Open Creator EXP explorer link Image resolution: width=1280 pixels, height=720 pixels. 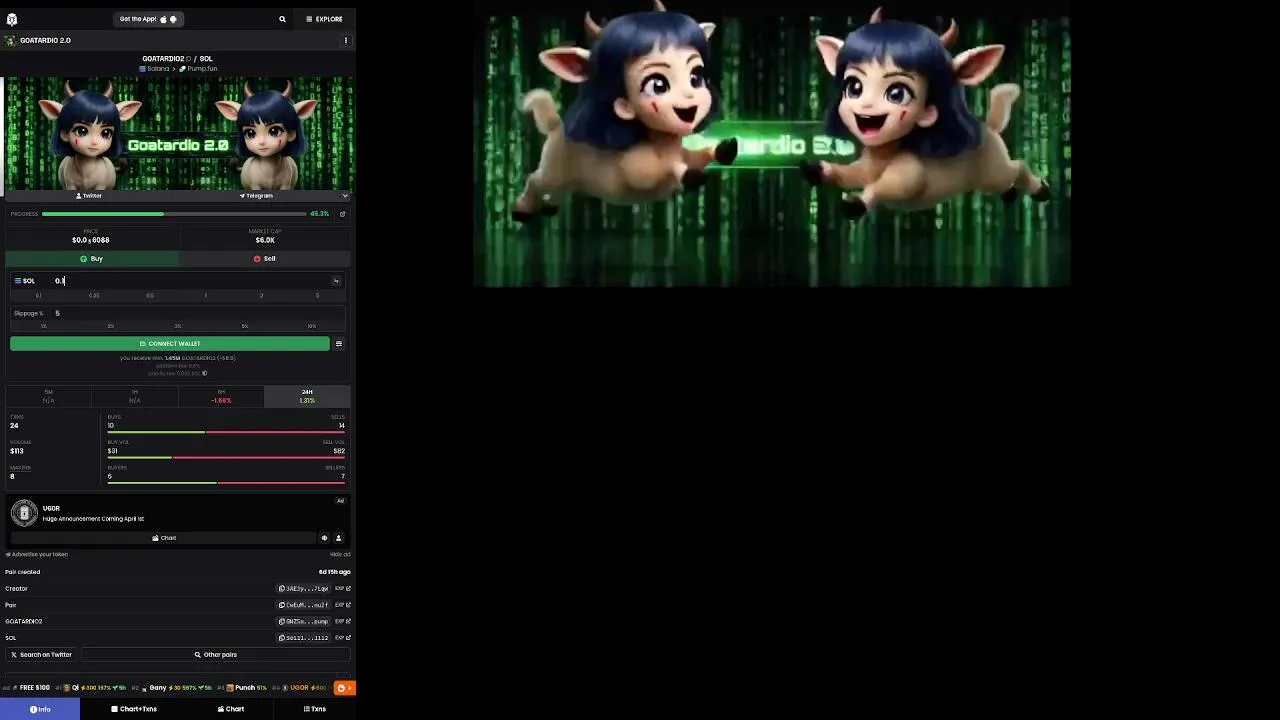343,589
